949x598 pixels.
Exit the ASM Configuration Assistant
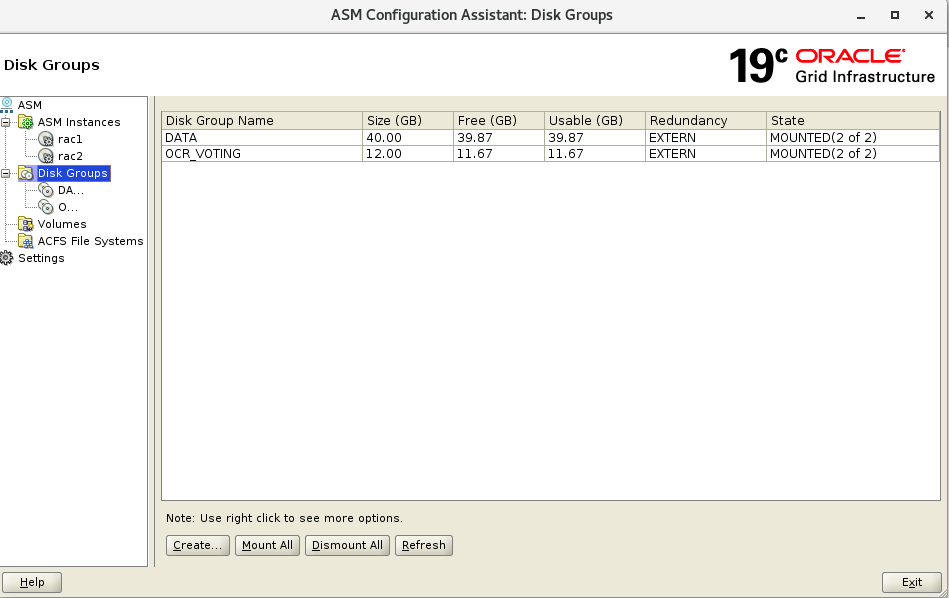[x=911, y=582]
